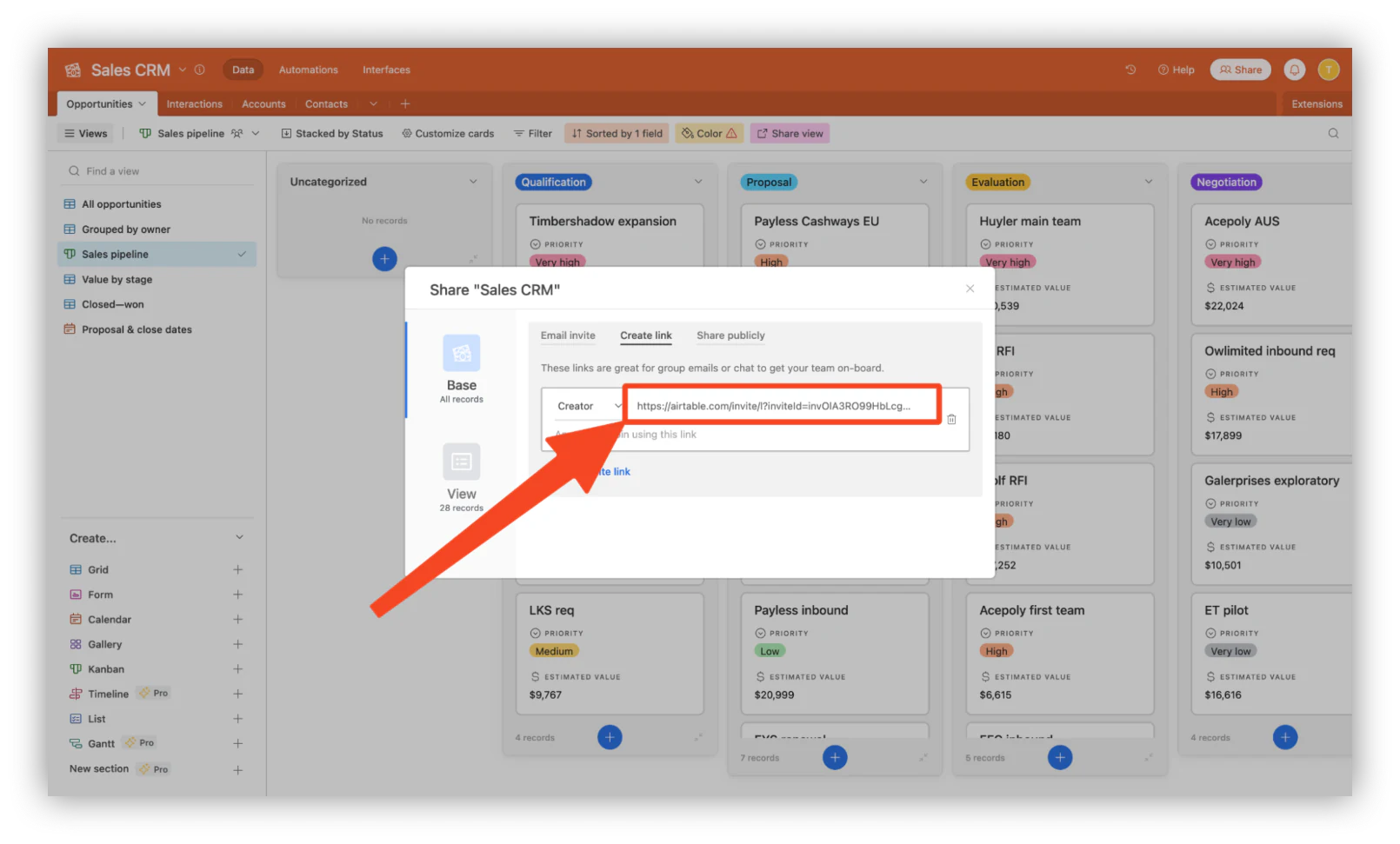The height and width of the screenshot is (844, 1400).
Task: Open the Opportunities table tab dropdown
Action: click(143, 103)
